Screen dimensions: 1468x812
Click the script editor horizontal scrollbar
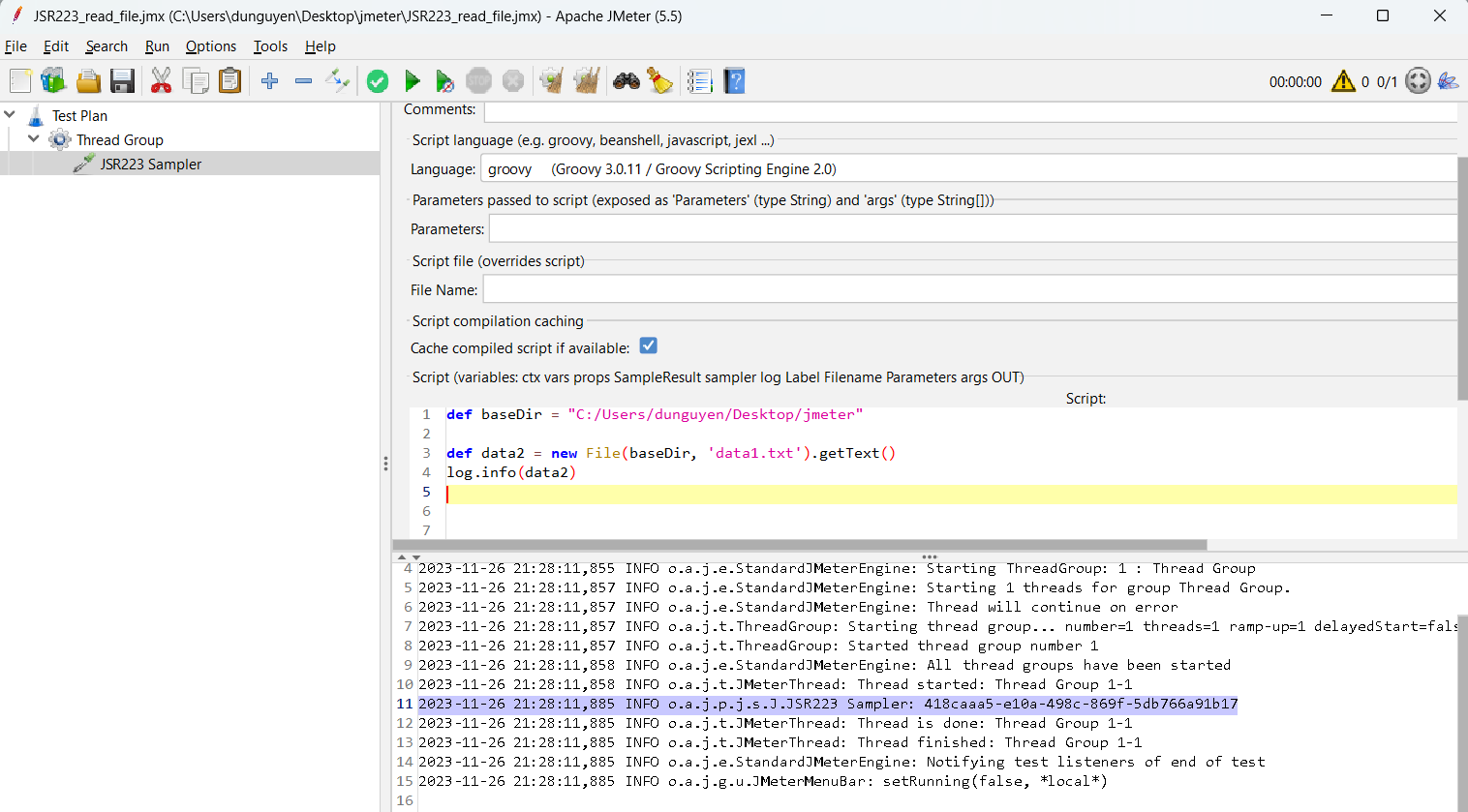pos(800,545)
